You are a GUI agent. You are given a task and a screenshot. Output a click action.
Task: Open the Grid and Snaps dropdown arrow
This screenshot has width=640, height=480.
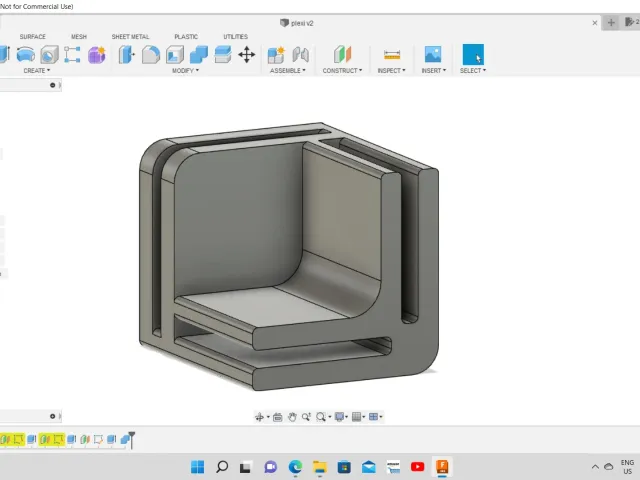(x=364, y=417)
